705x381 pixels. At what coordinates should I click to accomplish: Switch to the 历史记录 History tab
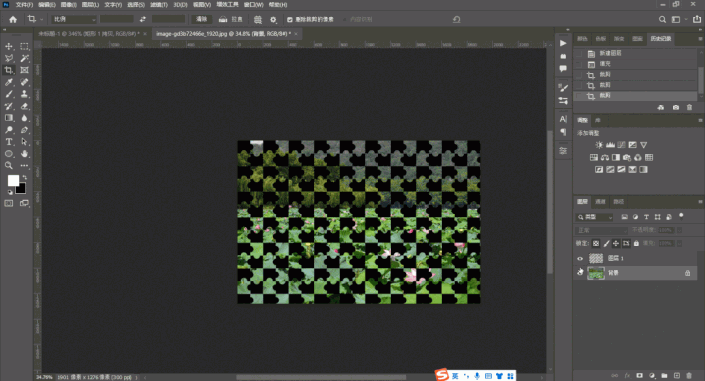coord(660,39)
